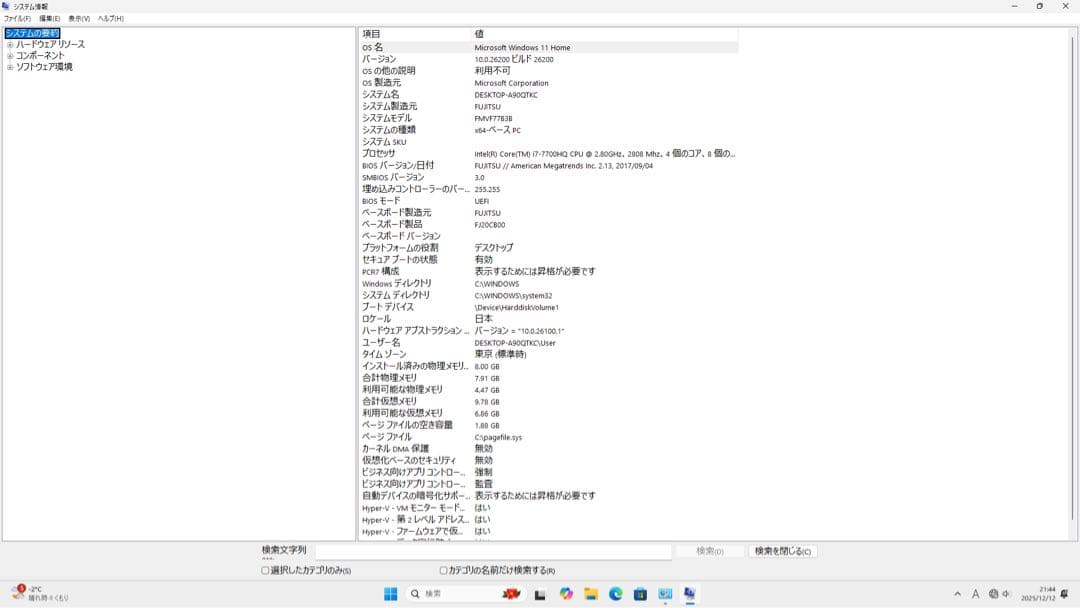Click the red McAfee taskbar icon
Viewport: 1080px width, 608px height.
point(510,594)
